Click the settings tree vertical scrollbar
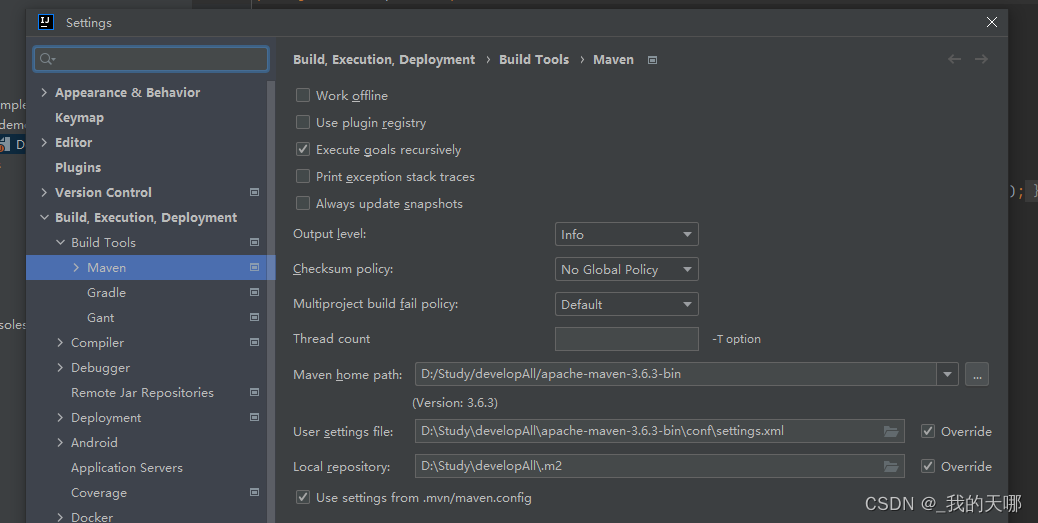This screenshot has width=1038, height=523. tap(271, 301)
